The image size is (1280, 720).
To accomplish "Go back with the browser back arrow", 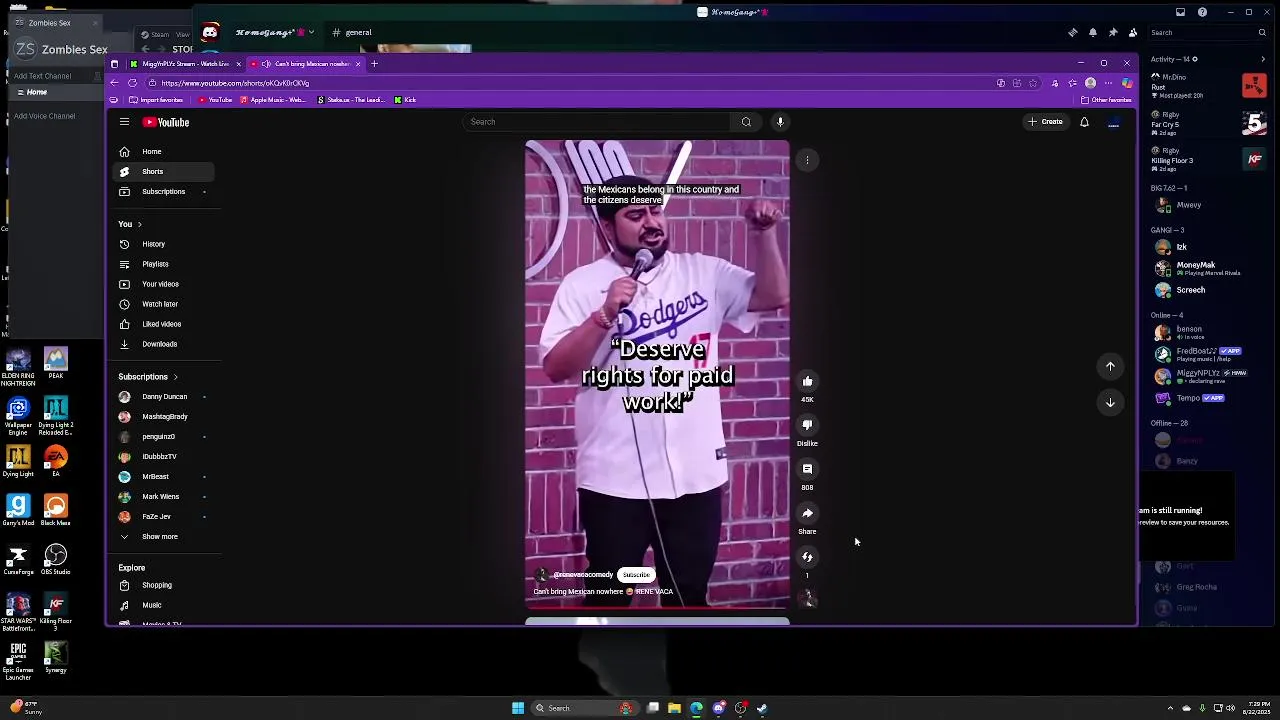I will click(114, 83).
